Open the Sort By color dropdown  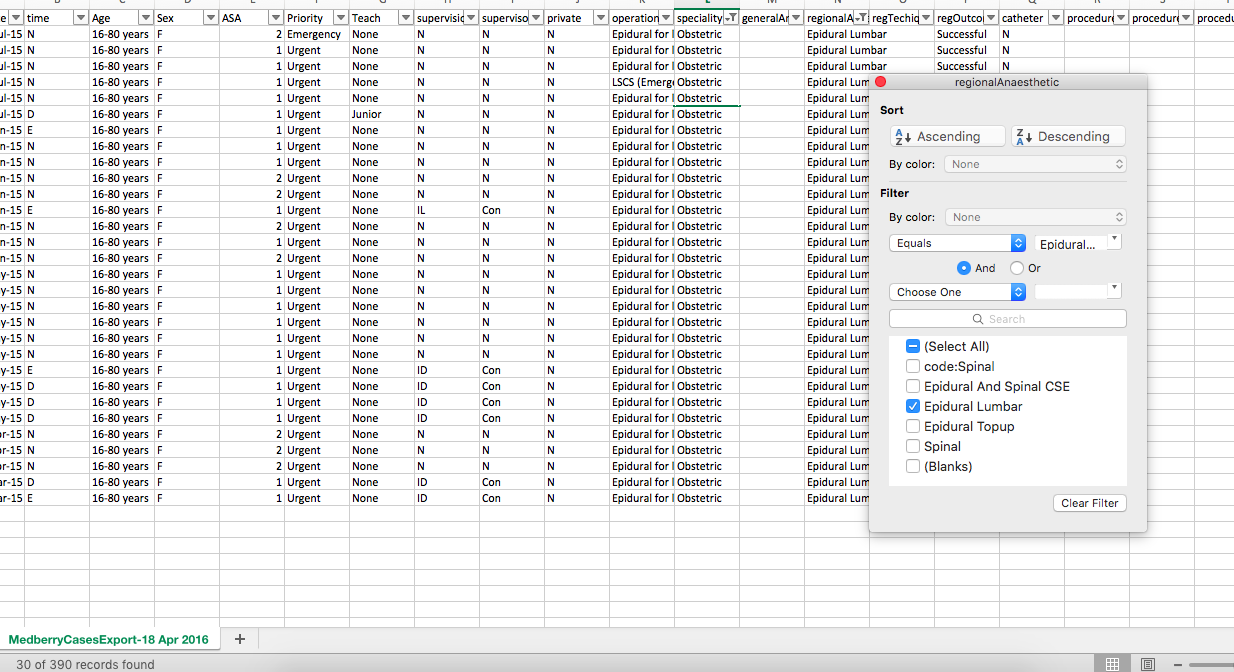point(1035,164)
